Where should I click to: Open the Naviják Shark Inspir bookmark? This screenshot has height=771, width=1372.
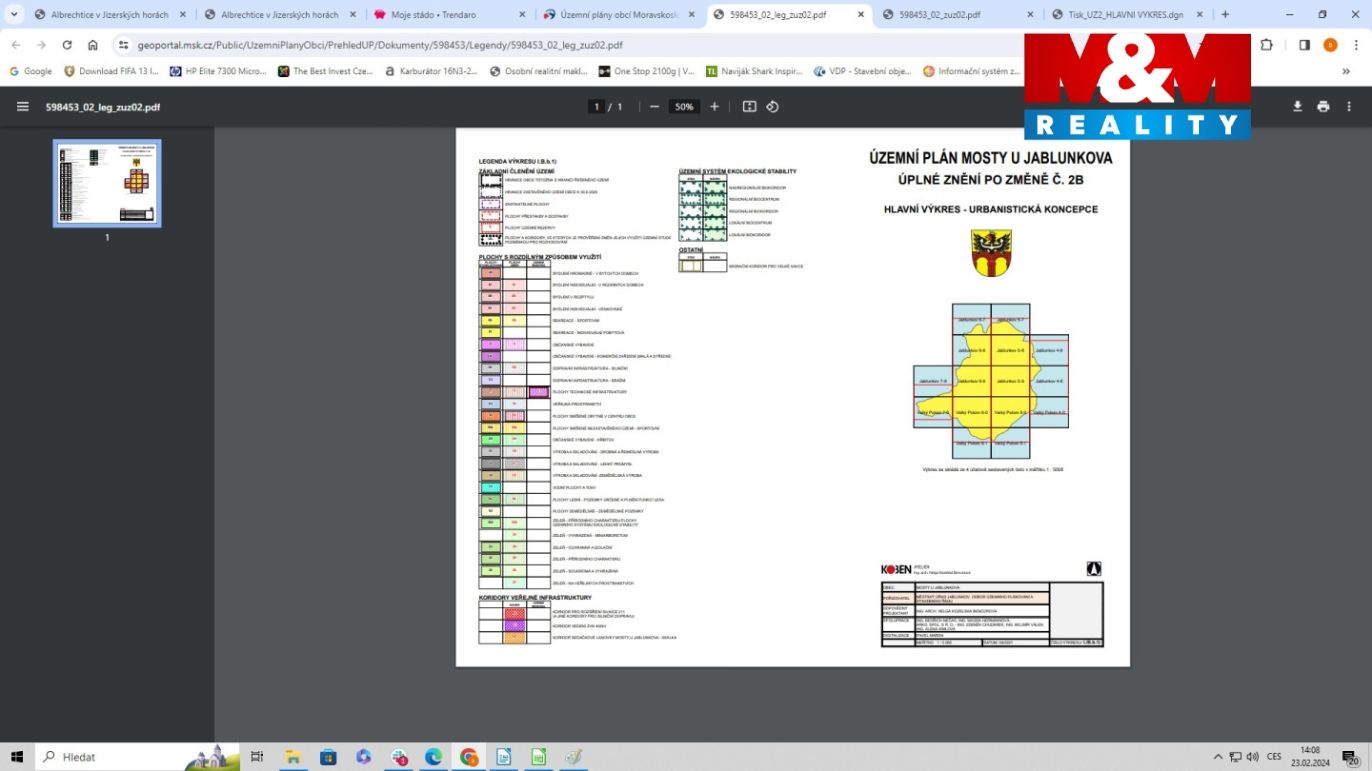point(754,72)
